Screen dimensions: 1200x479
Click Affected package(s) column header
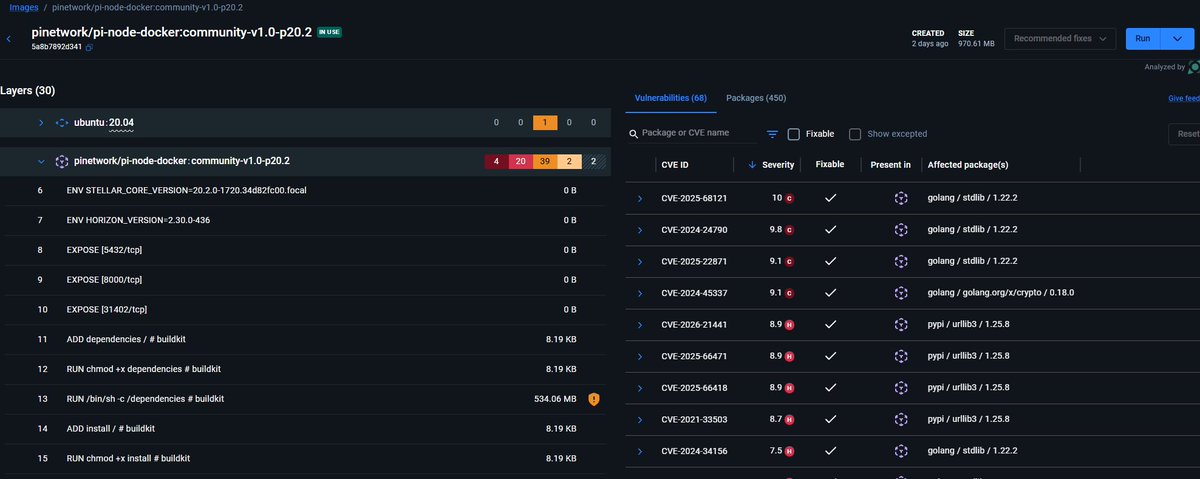point(968,165)
